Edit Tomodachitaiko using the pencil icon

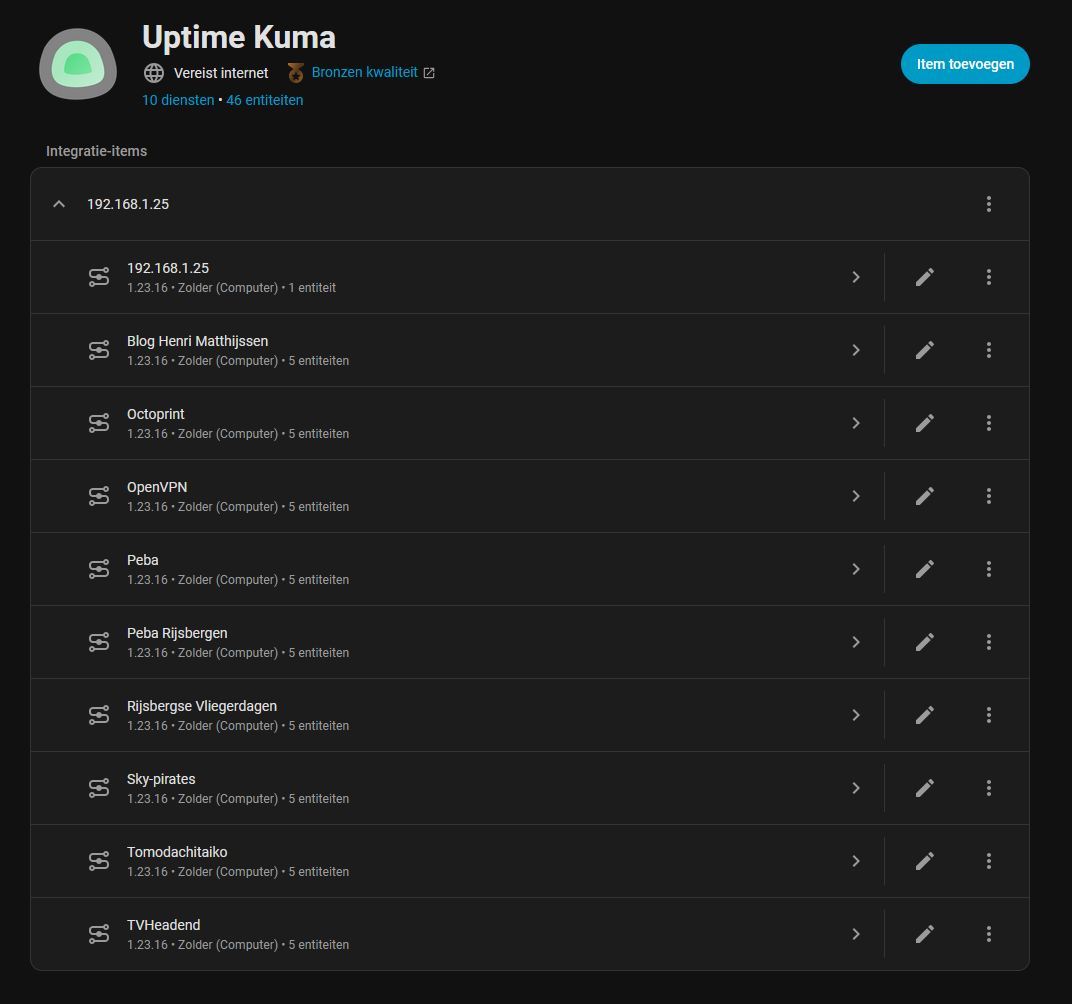coord(925,861)
